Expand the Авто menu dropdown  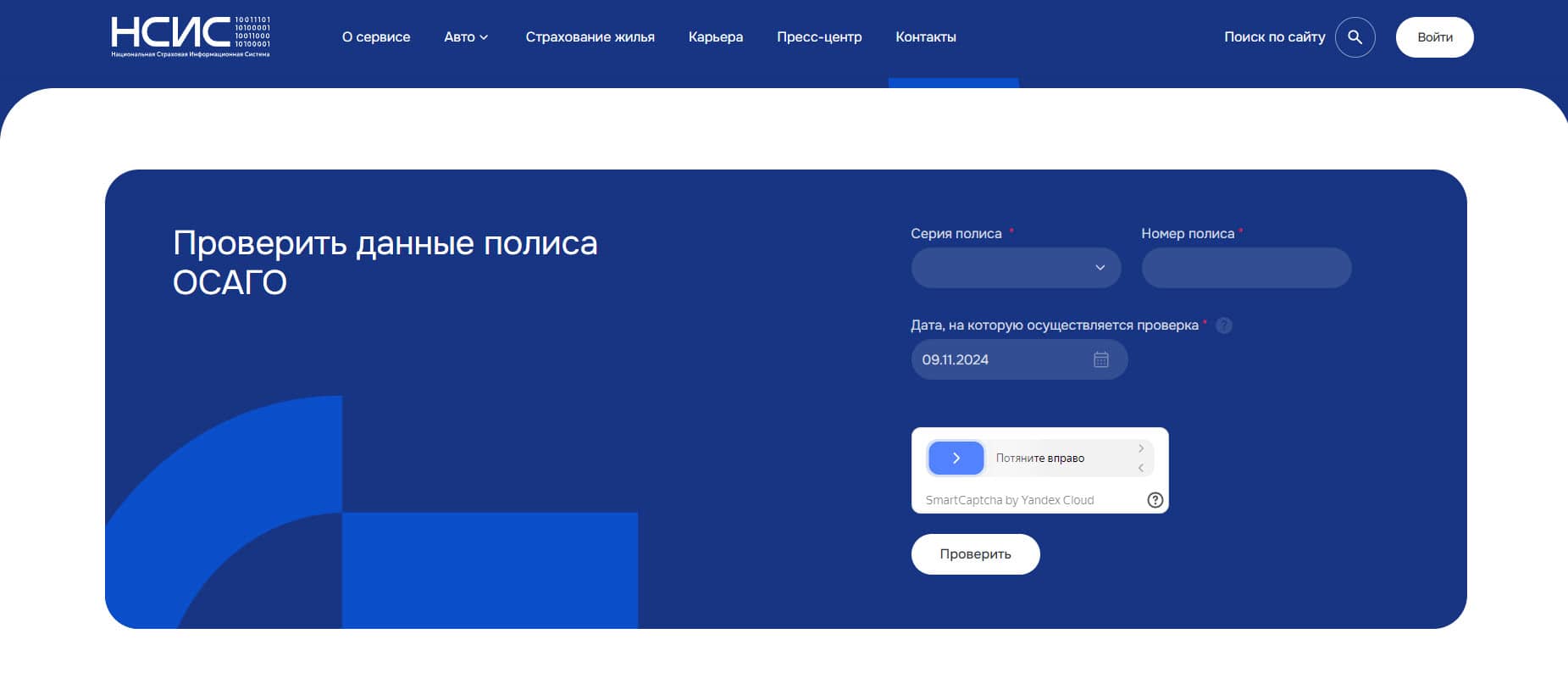coord(466,37)
